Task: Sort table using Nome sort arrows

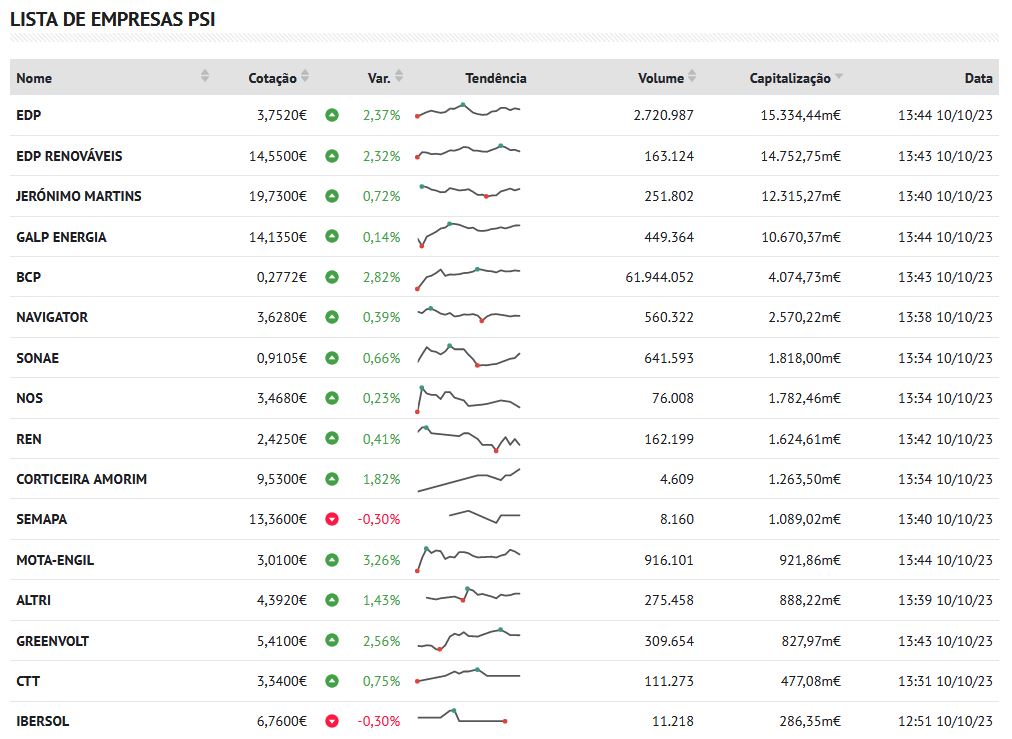Action: 205,77
